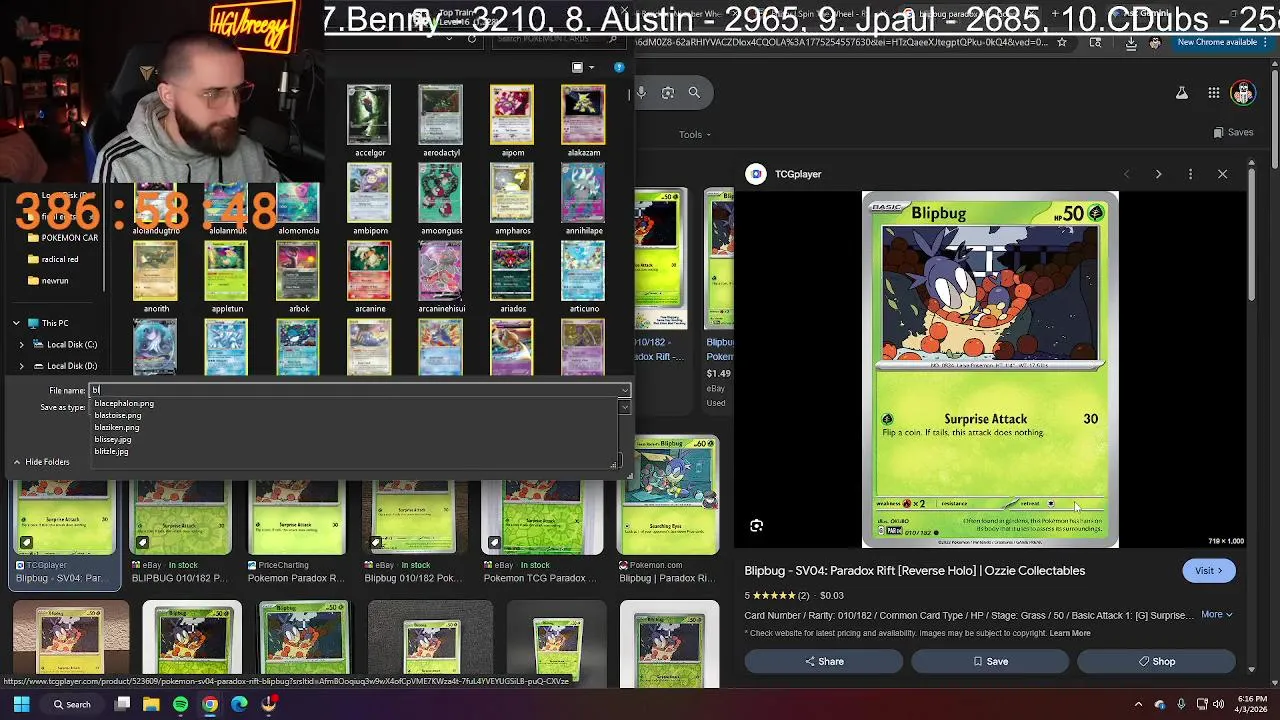The width and height of the screenshot is (1280, 720).
Task: Go to next image in preview
Action: (1158, 174)
